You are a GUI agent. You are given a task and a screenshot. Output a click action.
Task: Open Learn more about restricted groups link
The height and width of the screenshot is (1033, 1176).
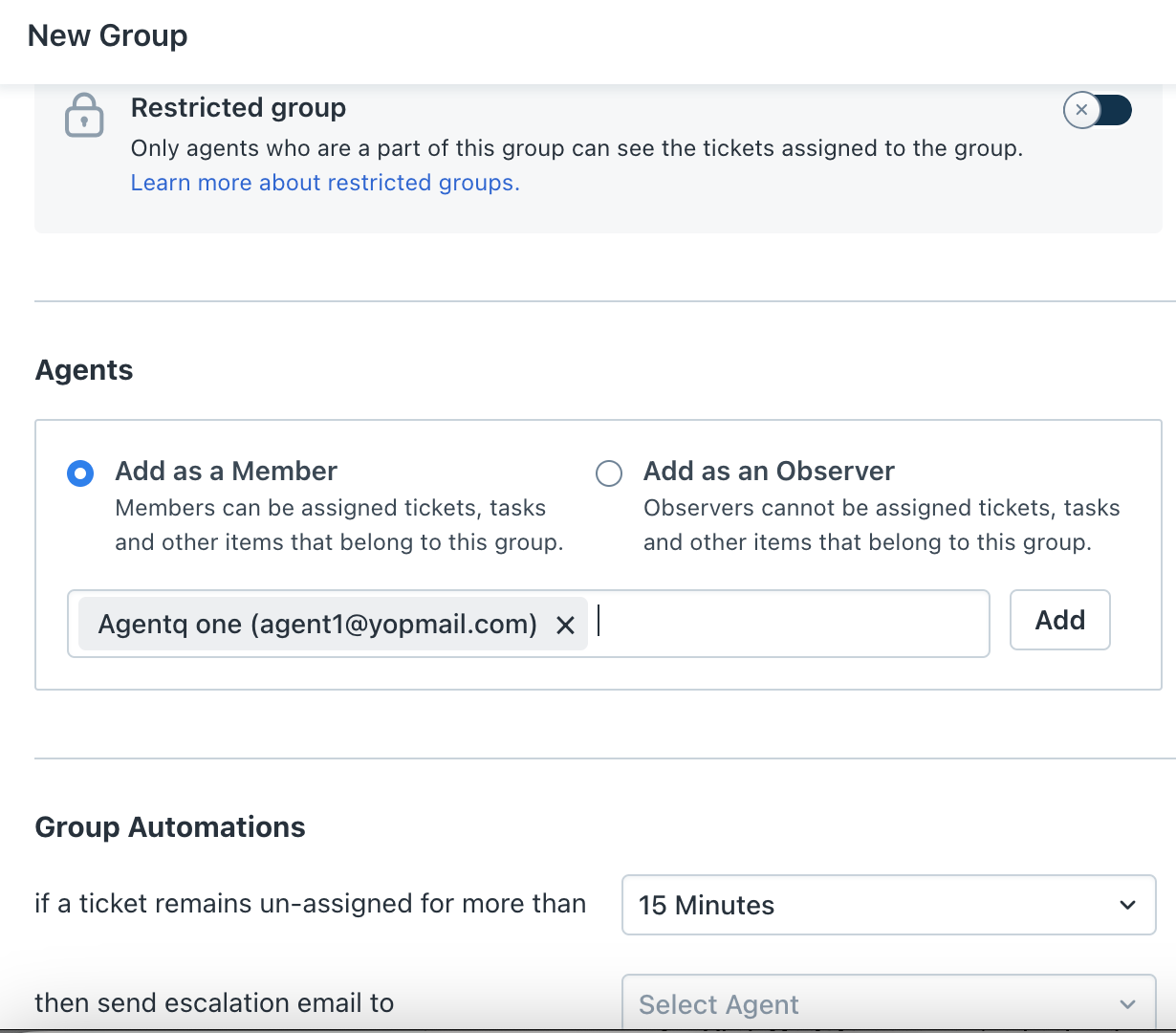(x=325, y=183)
